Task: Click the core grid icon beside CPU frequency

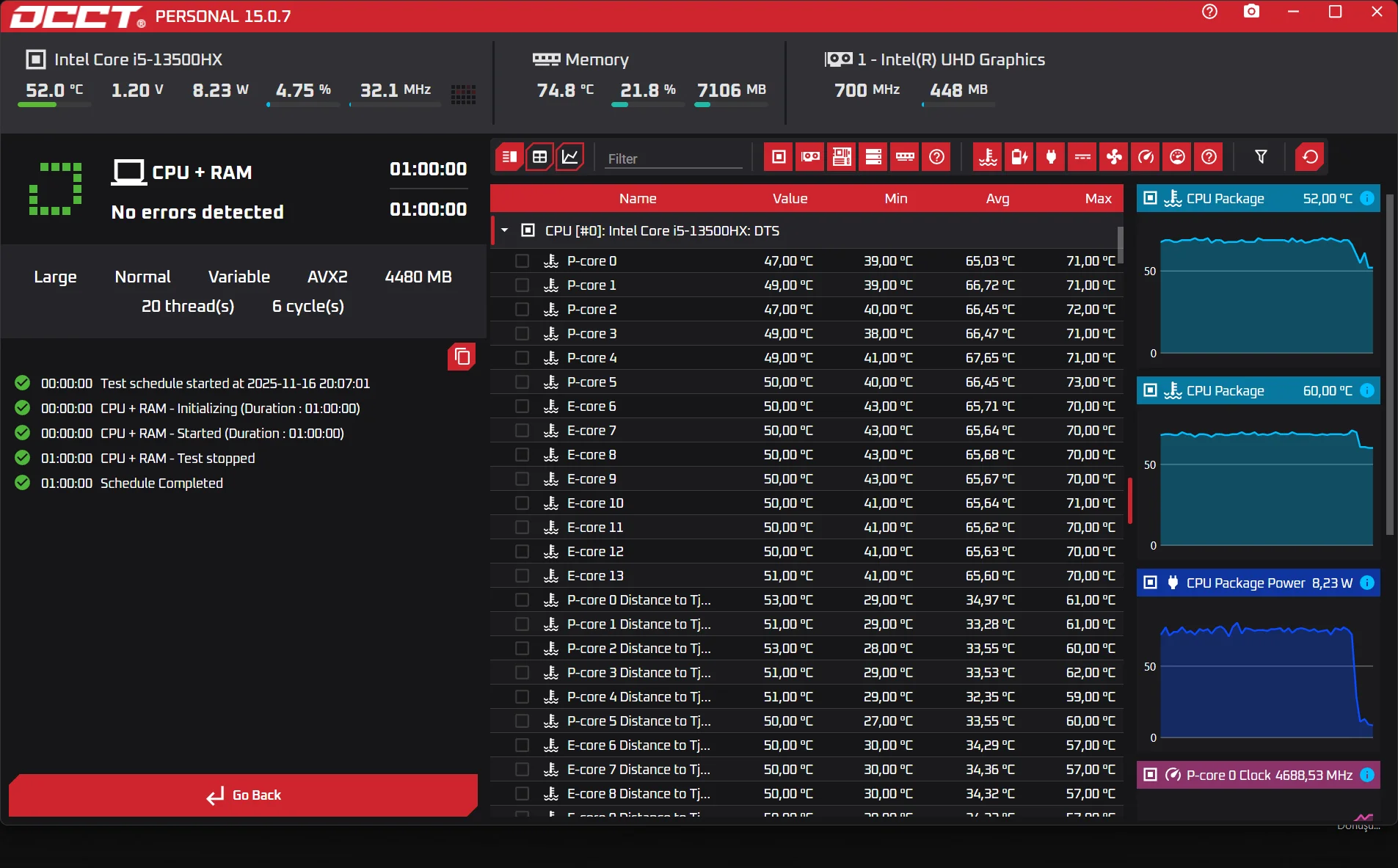Action: tap(463, 94)
